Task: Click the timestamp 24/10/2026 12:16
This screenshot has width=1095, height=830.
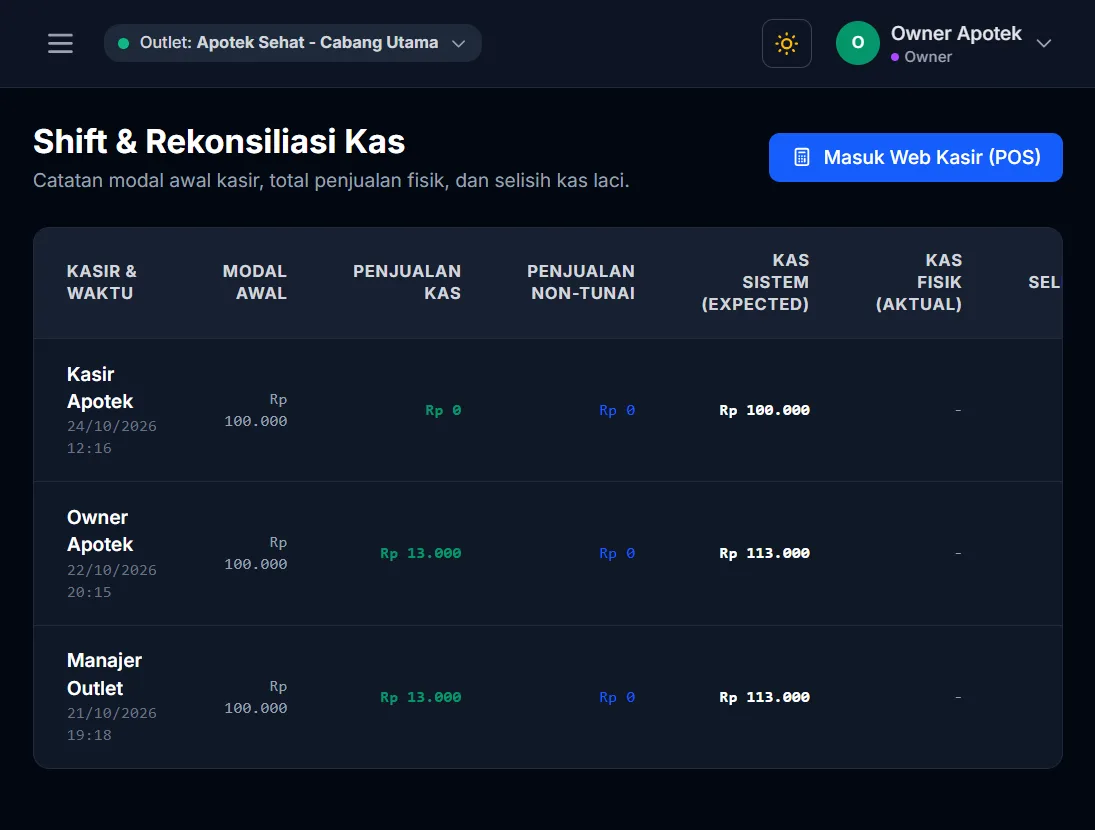Action: (112, 437)
